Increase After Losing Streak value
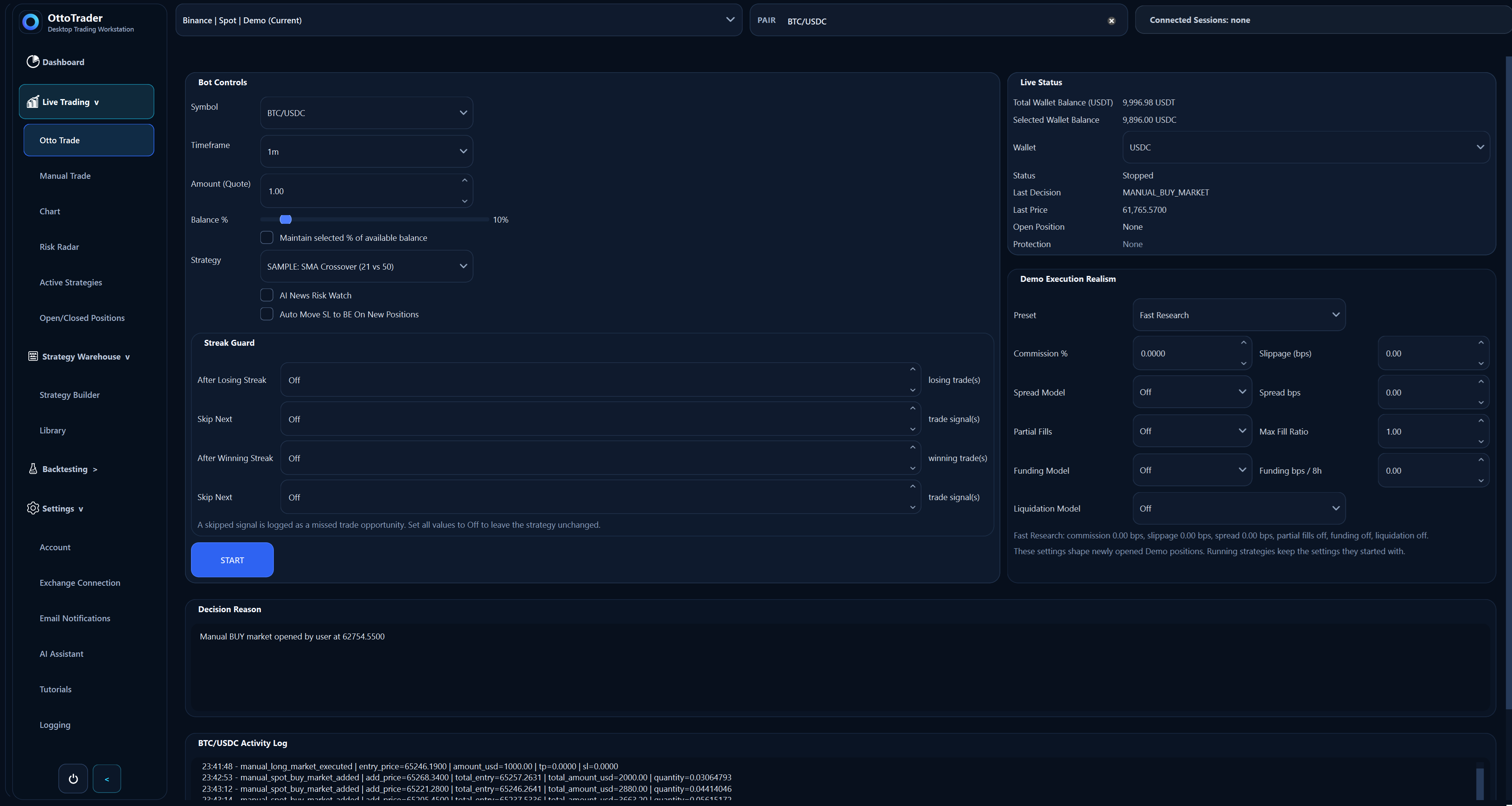1512x806 pixels. (913, 369)
